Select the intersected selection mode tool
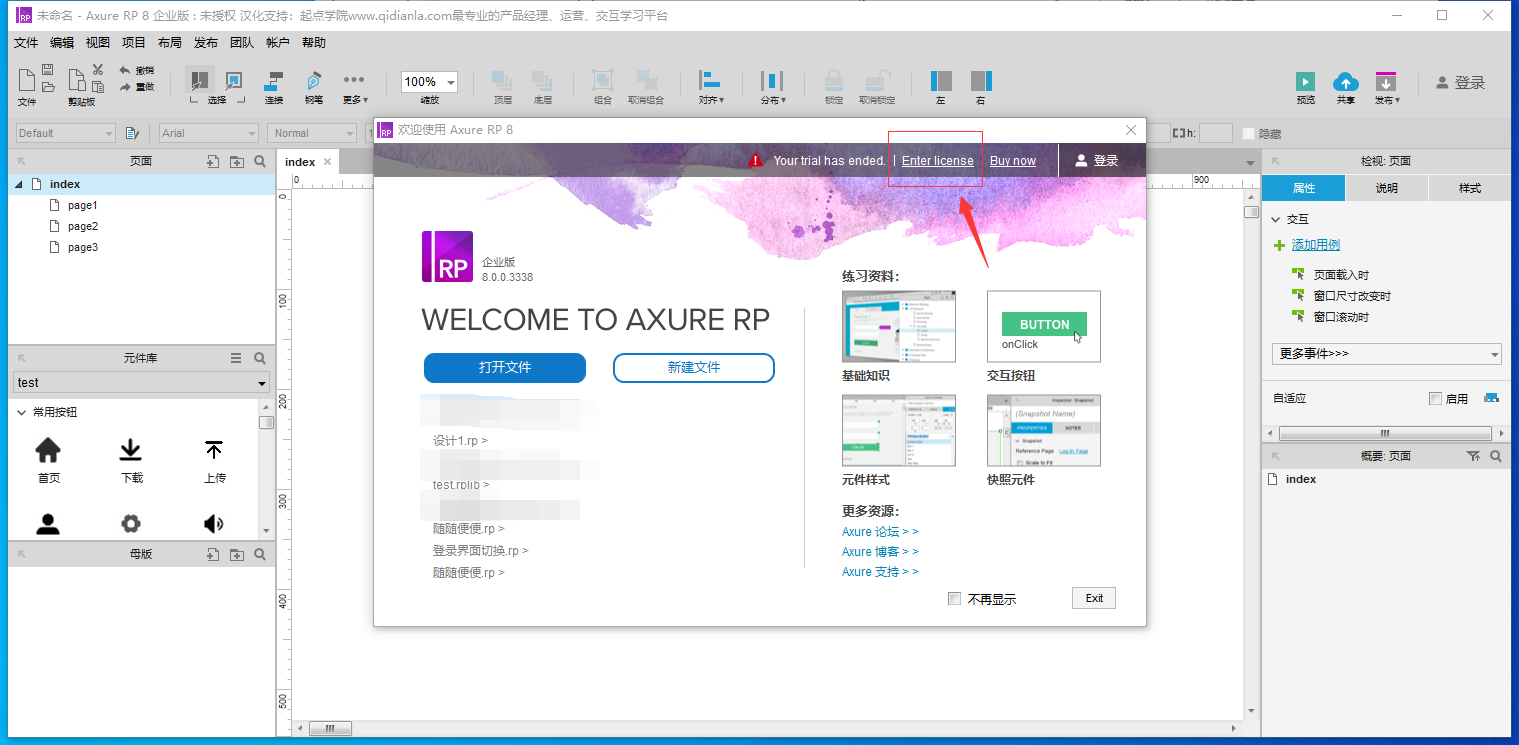Screen dimensions: 1519x745 click(200, 80)
